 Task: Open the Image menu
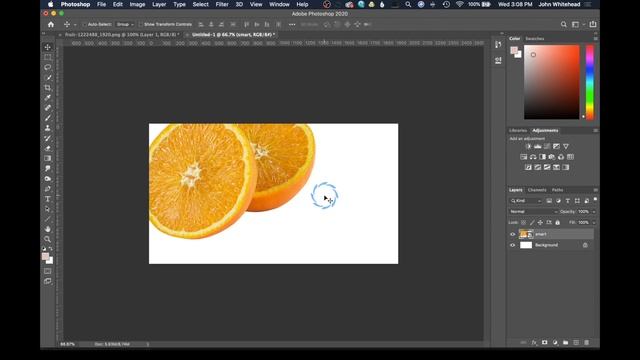tap(137, 4)
